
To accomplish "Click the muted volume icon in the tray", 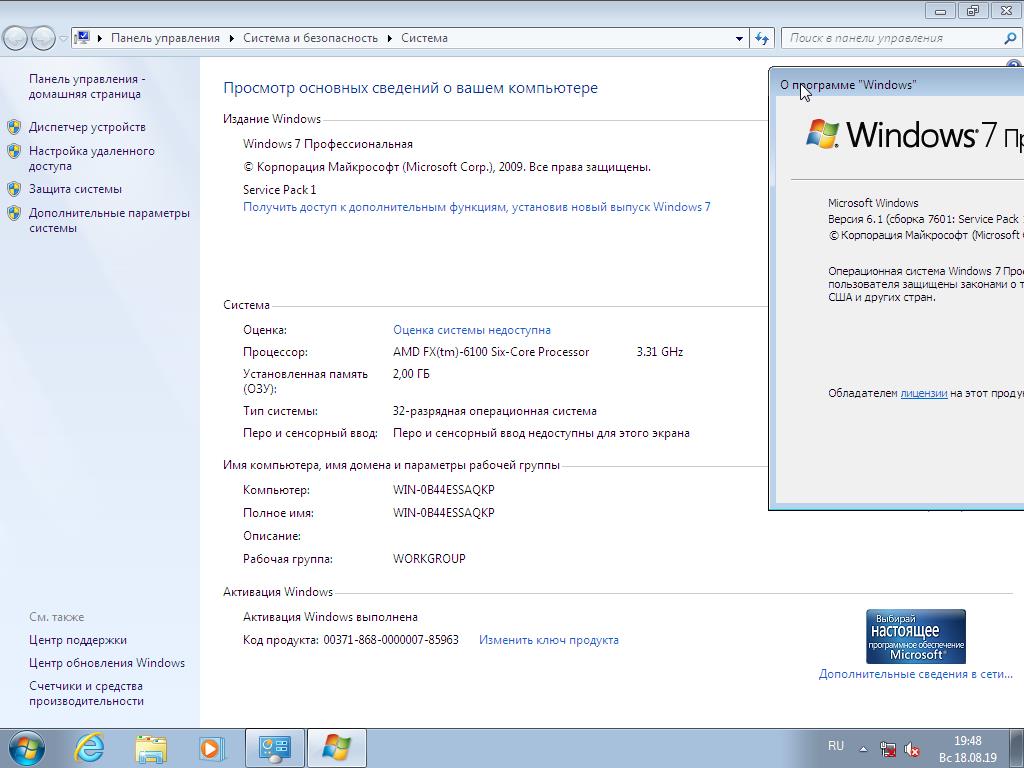I will click(x=910, y=746).
